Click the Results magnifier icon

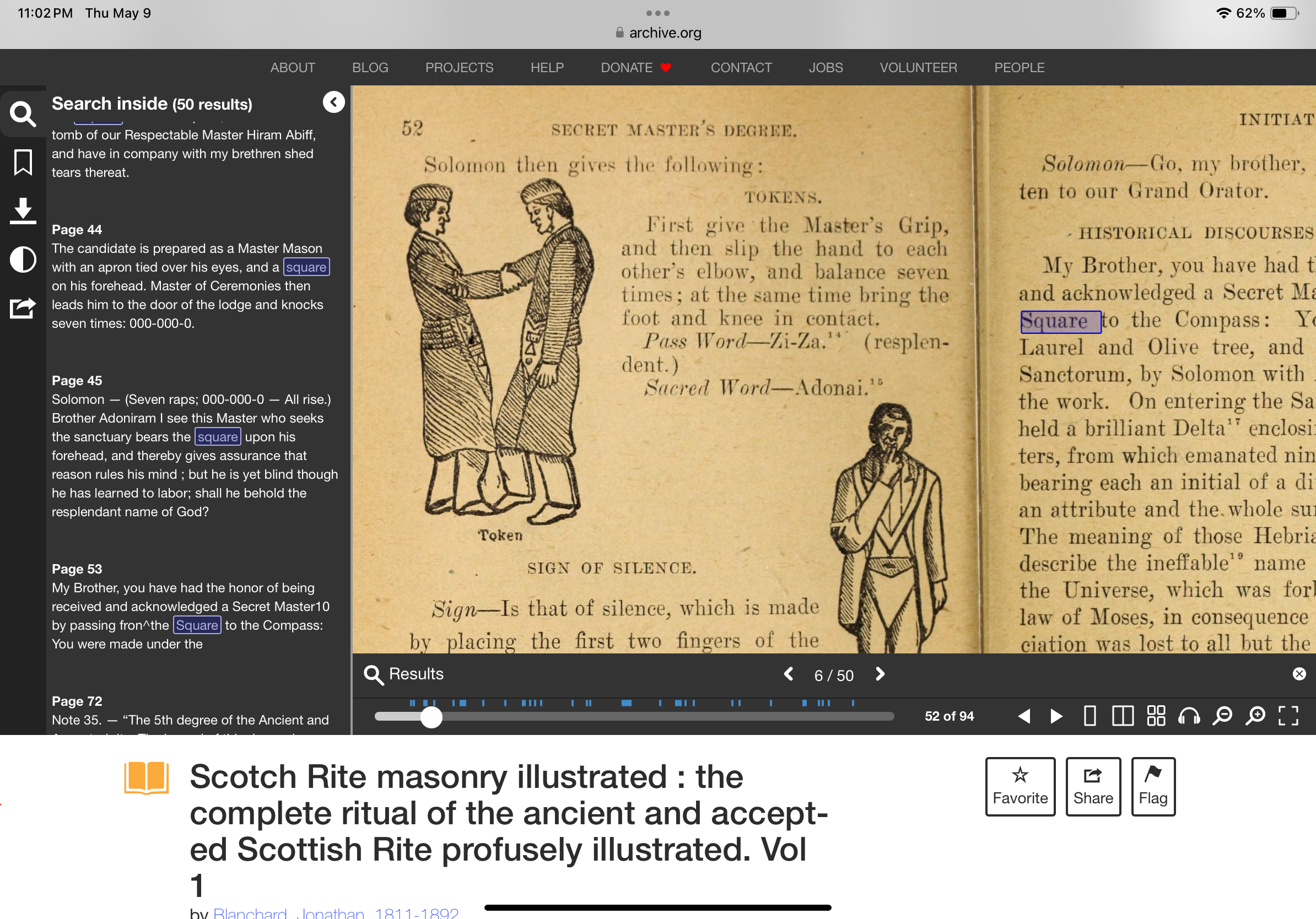tap(374, 674)
